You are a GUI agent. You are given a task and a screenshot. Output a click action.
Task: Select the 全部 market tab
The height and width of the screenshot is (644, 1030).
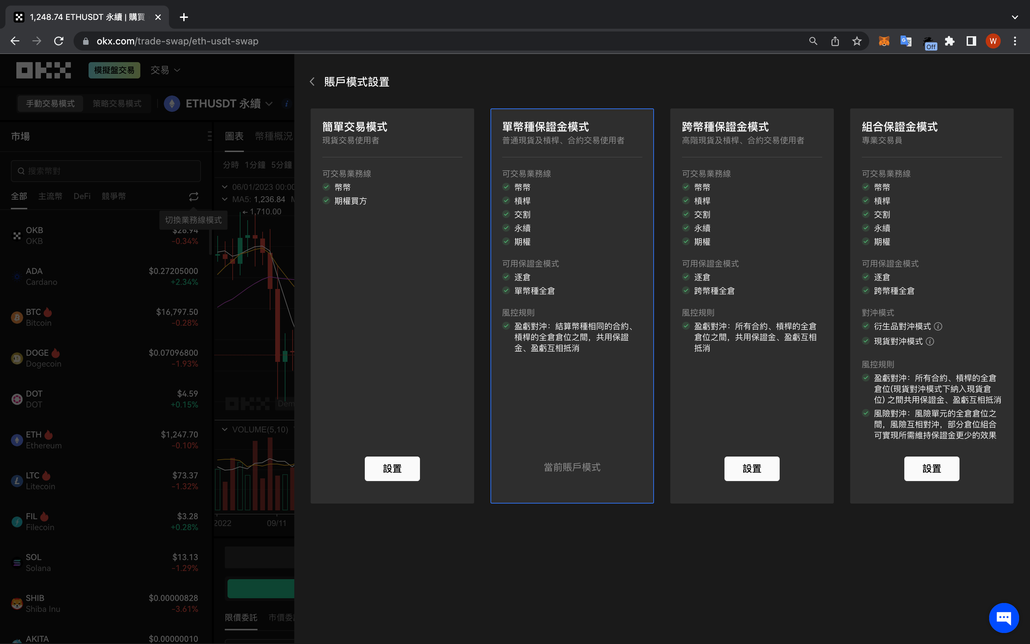tap(19, 196)
